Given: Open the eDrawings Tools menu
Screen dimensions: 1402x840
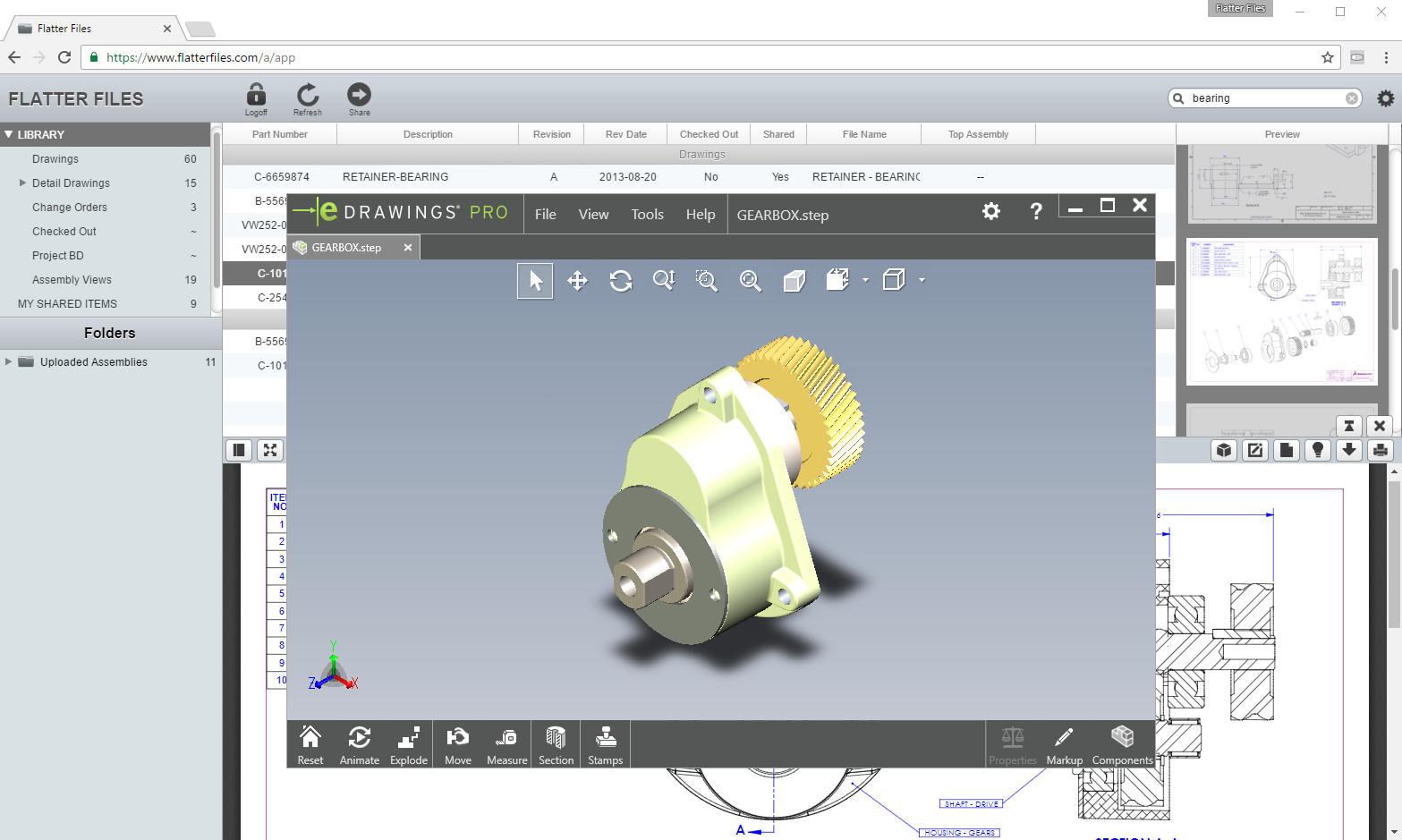Looking at the screenshot, I should pyautogui.click(x=648, y=215).
